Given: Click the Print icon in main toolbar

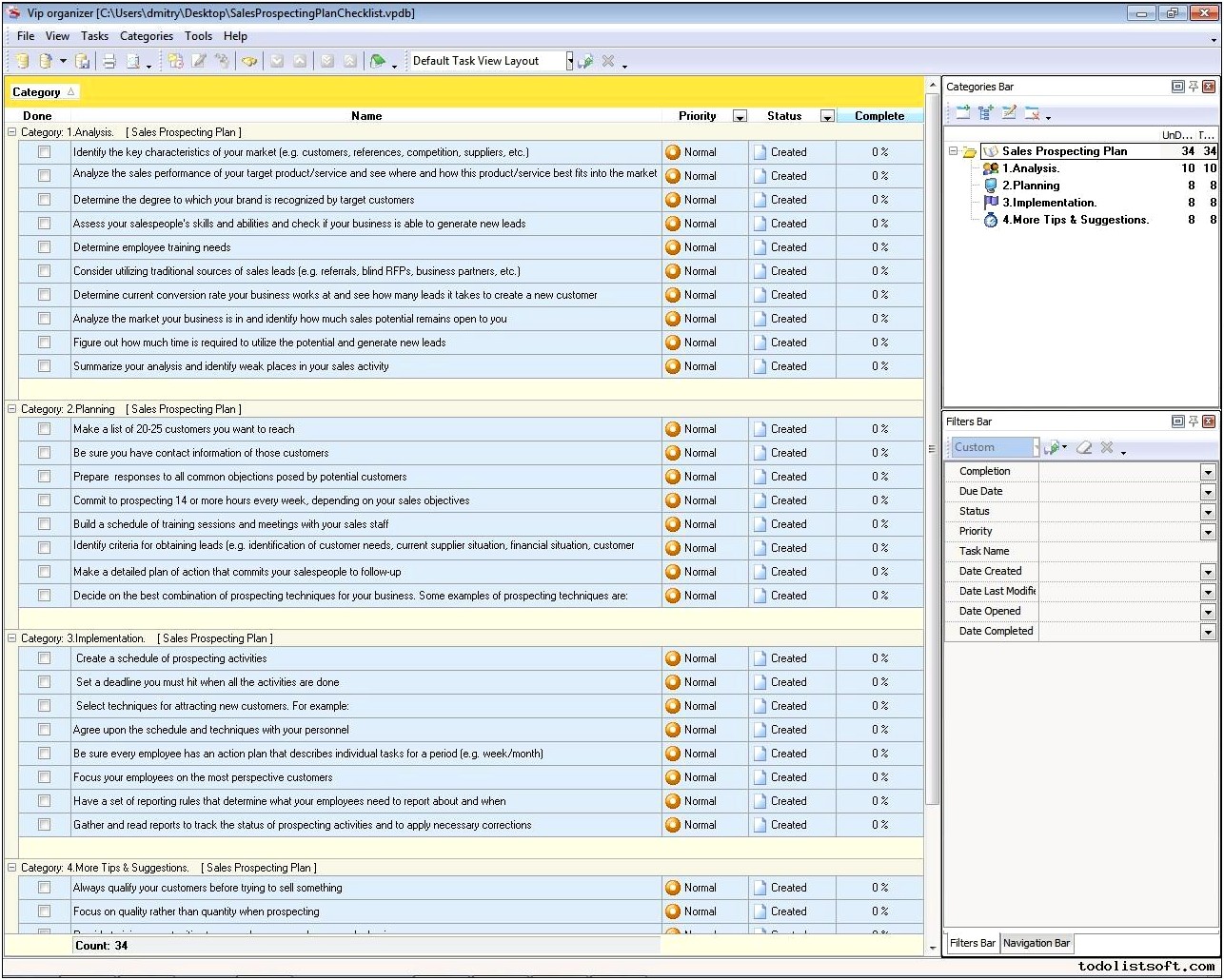Looking at the screenshot, I should 109,61.
